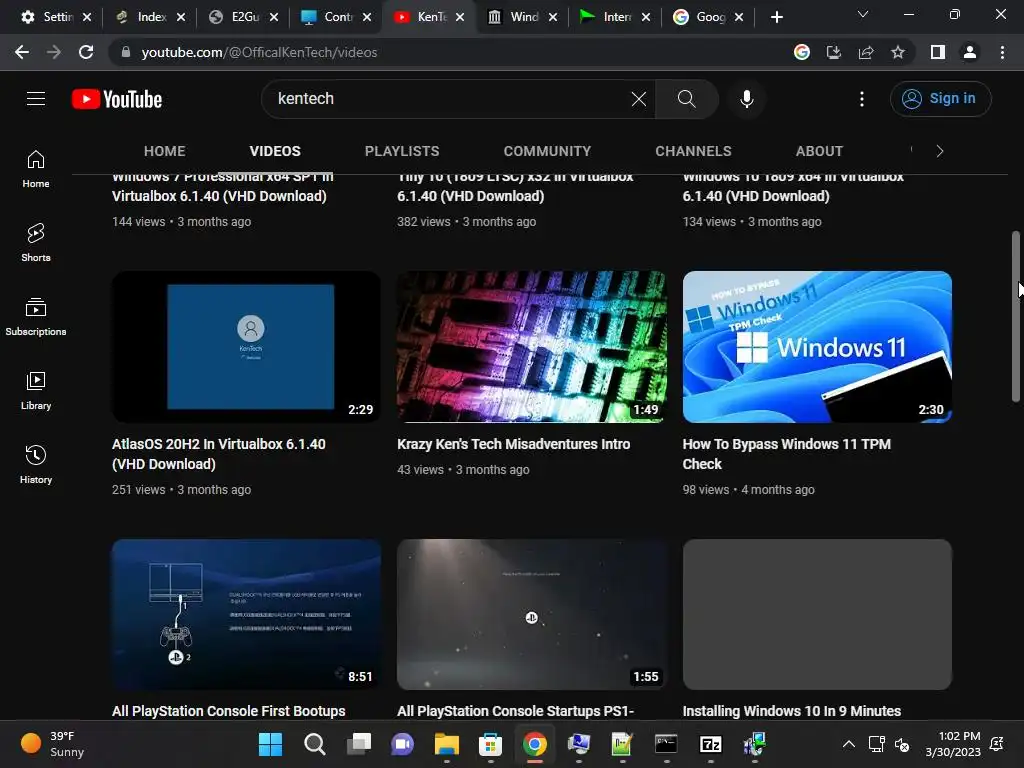The width and height of the screenshot is (1024, 768).
Task: Open the PlayStation First Bootups thumbnail
Action: [246, 615]
